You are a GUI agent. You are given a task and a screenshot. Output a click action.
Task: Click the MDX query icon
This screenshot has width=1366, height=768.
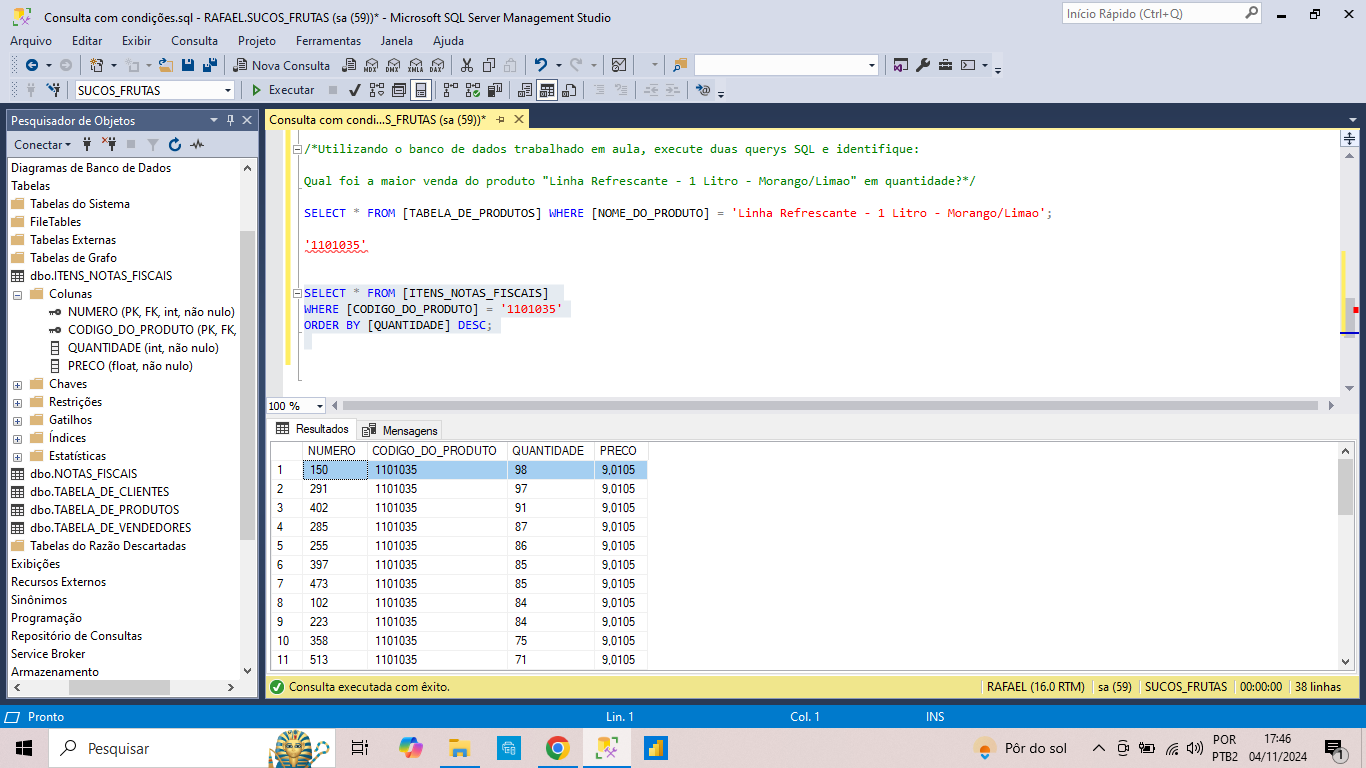(370, 65)
